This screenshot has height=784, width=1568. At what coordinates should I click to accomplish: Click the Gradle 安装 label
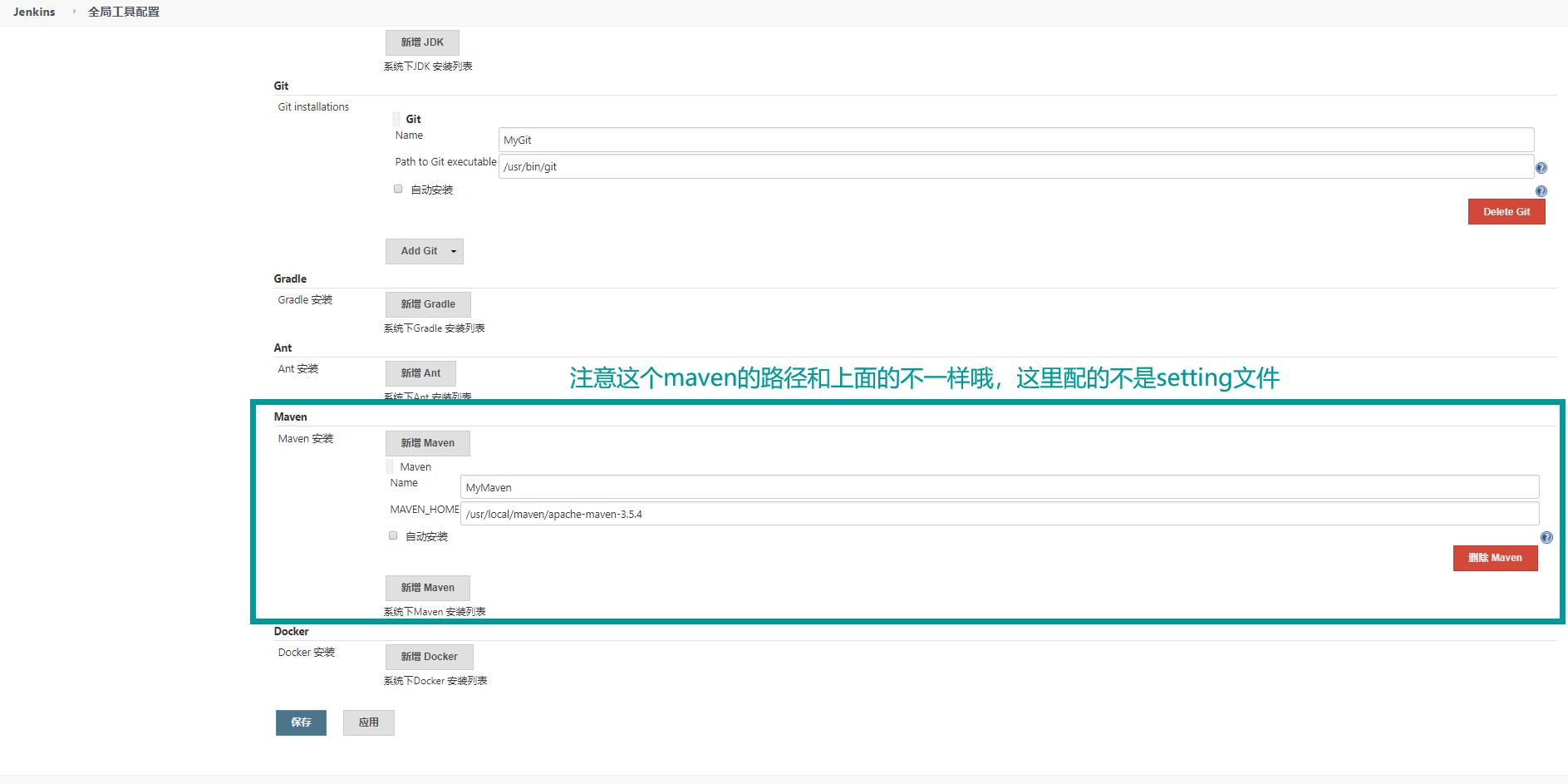305,299
